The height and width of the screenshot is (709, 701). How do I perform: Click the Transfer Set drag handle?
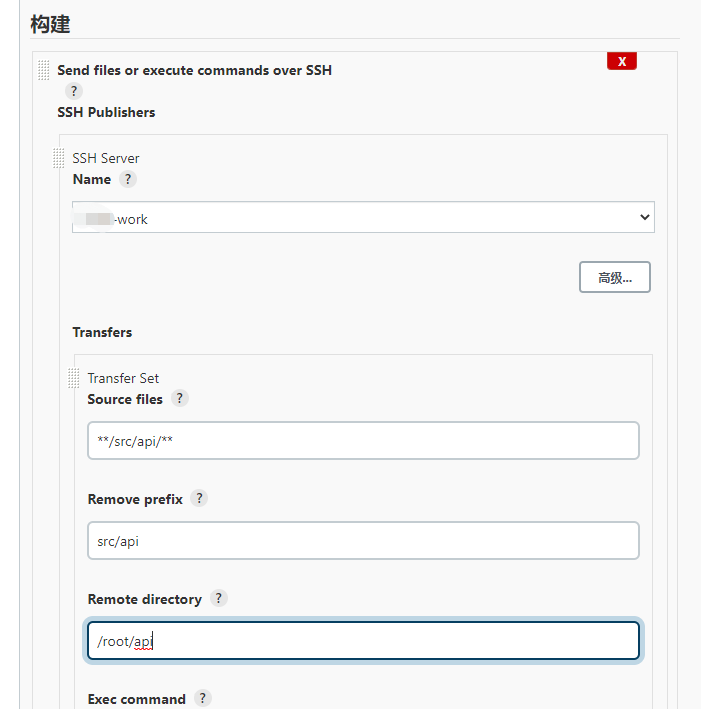pos(73,378)
